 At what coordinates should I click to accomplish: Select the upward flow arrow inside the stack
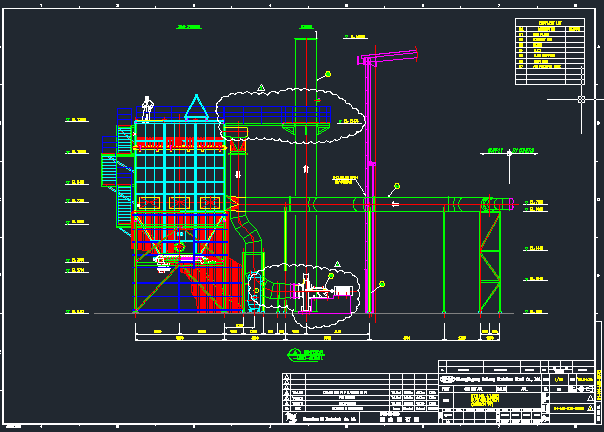click(306, 169)
